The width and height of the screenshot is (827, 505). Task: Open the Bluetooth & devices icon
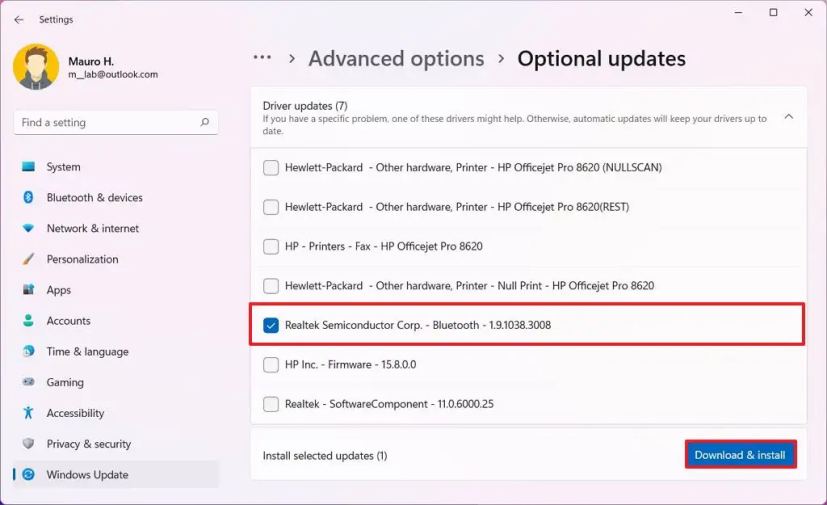click(28, 198)
